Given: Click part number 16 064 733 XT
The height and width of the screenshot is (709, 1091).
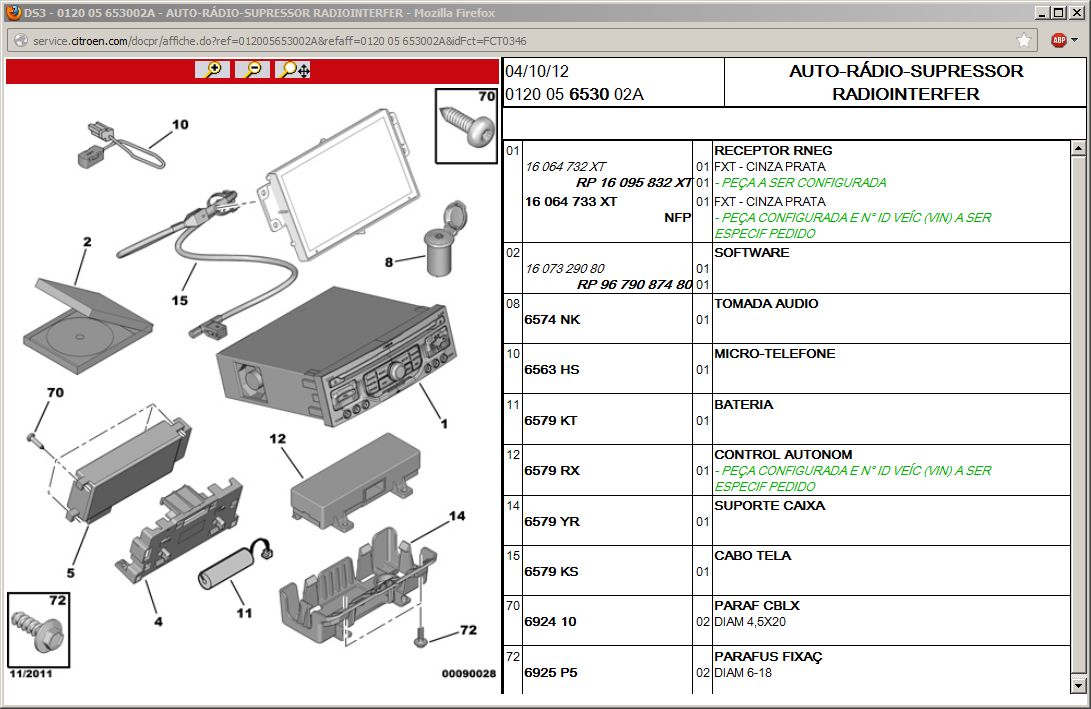Looking at the screenshot, I should [571, 202].
